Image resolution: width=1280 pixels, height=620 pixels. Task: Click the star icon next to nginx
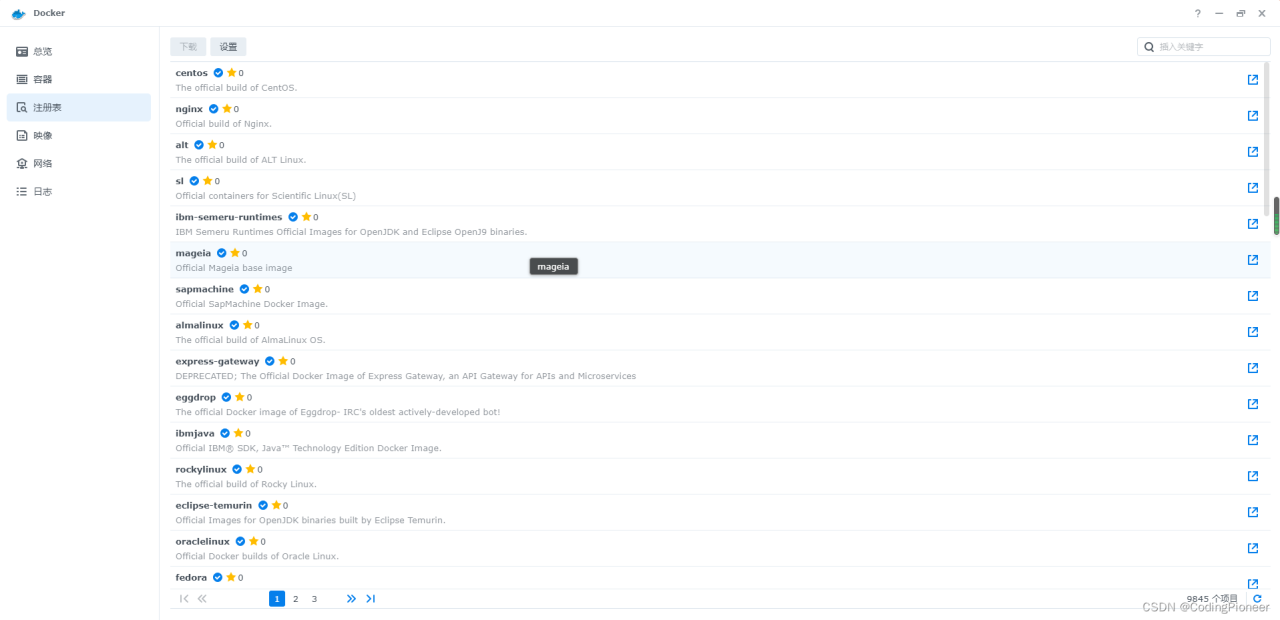[x=226, y=109]
